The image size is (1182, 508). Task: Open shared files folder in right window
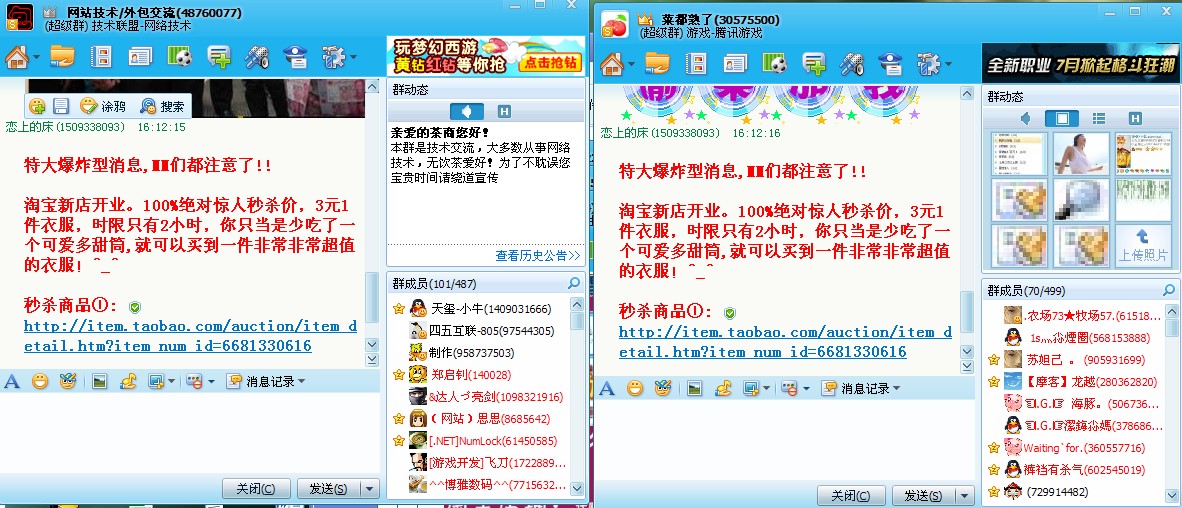point(657,63)
